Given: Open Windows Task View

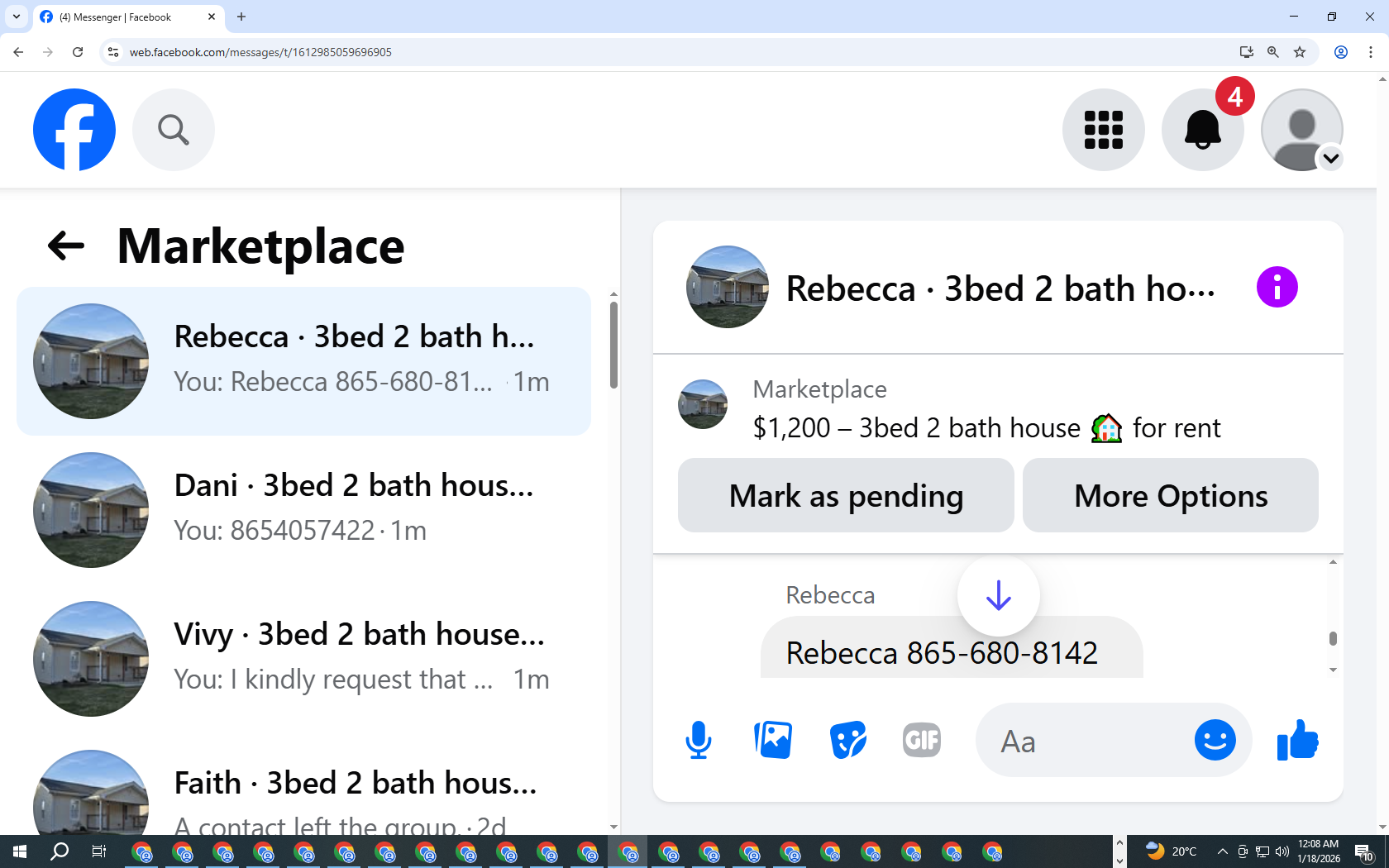Looking at the screenshot, I should 99,851.
